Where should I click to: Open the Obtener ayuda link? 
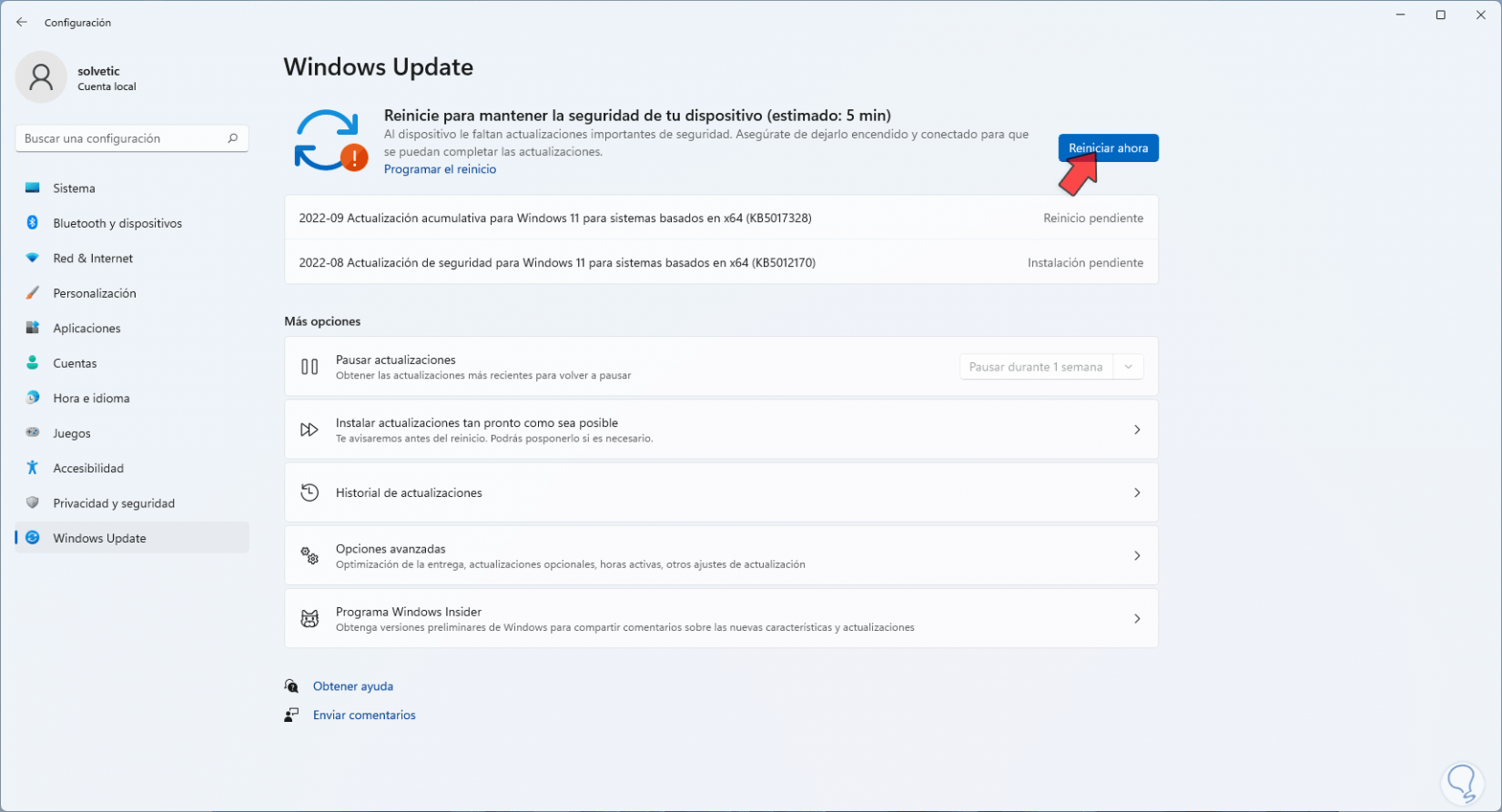pyautogui.click(x=353, y=686)
